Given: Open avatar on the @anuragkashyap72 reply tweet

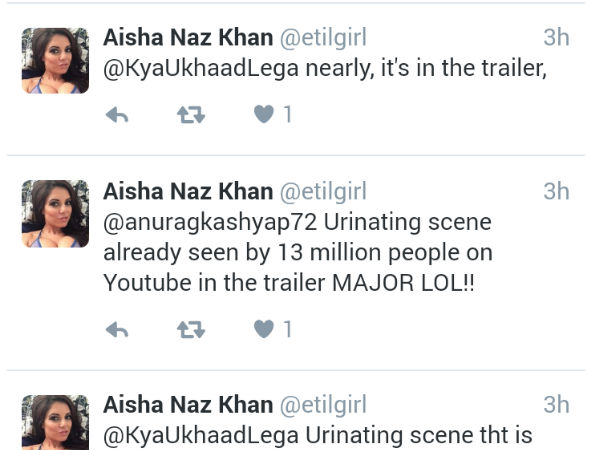Looking at the screenshot, I should coord(55,213).
